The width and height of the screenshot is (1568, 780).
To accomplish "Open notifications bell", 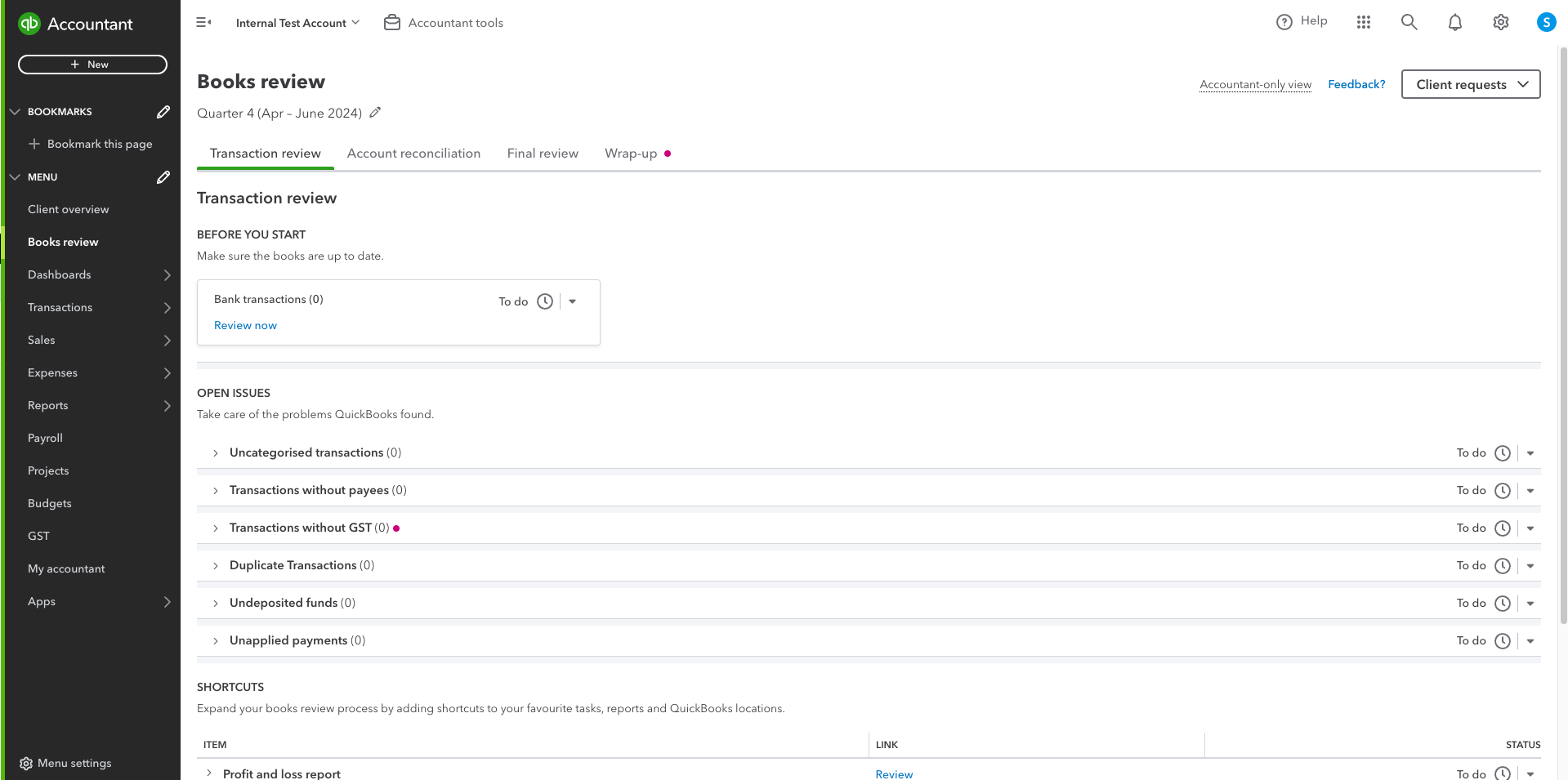I will coord(1455,23).
